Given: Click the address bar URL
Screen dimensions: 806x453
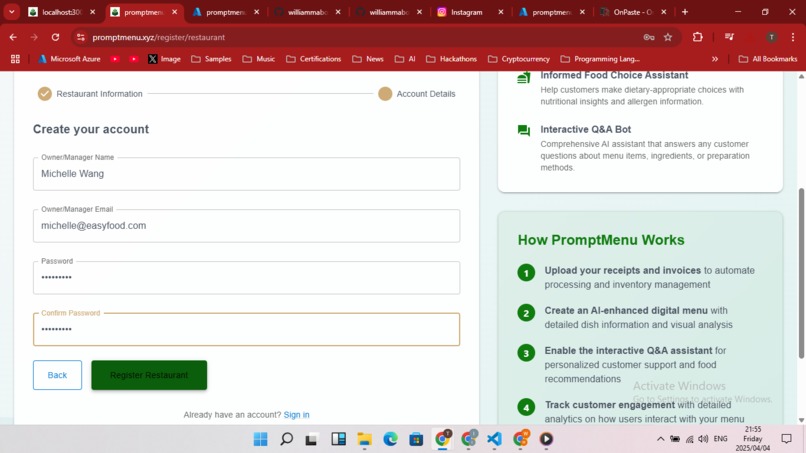Looking at the screenshot, I should coord(158,37).
